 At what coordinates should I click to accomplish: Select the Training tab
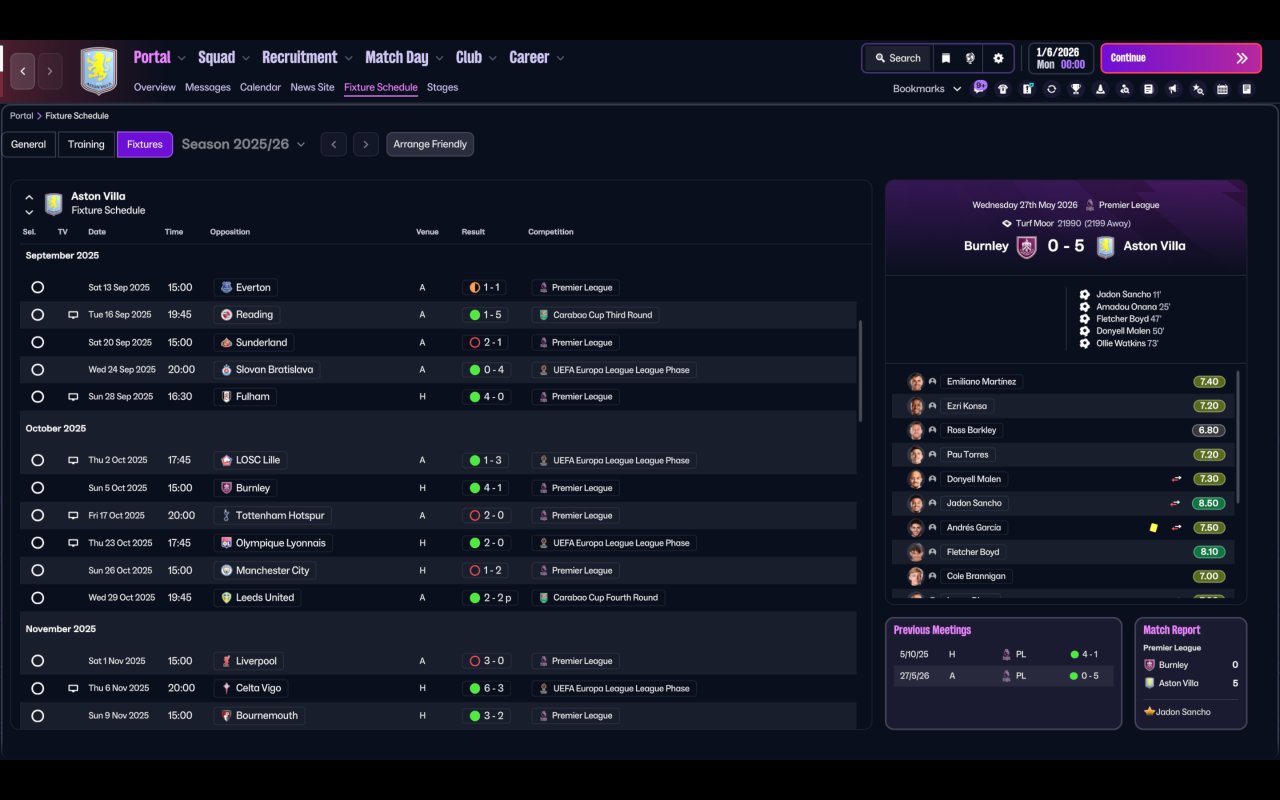click(x=86, y=145)
